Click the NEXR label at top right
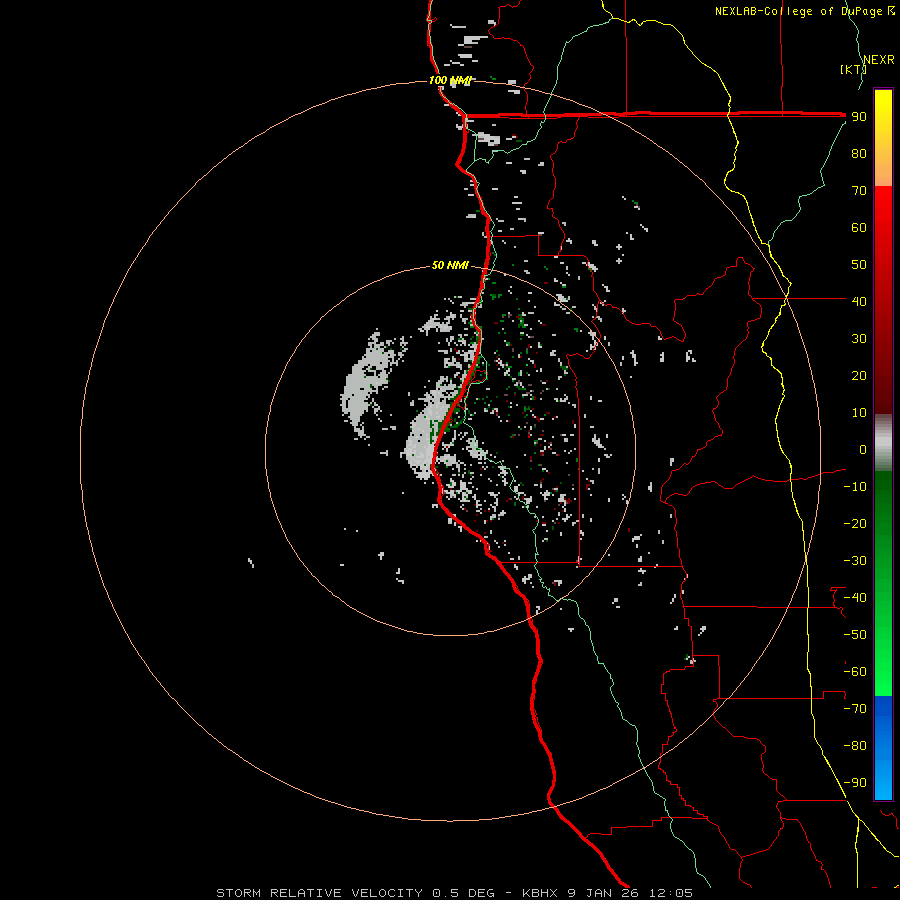 tap(879, 60)
